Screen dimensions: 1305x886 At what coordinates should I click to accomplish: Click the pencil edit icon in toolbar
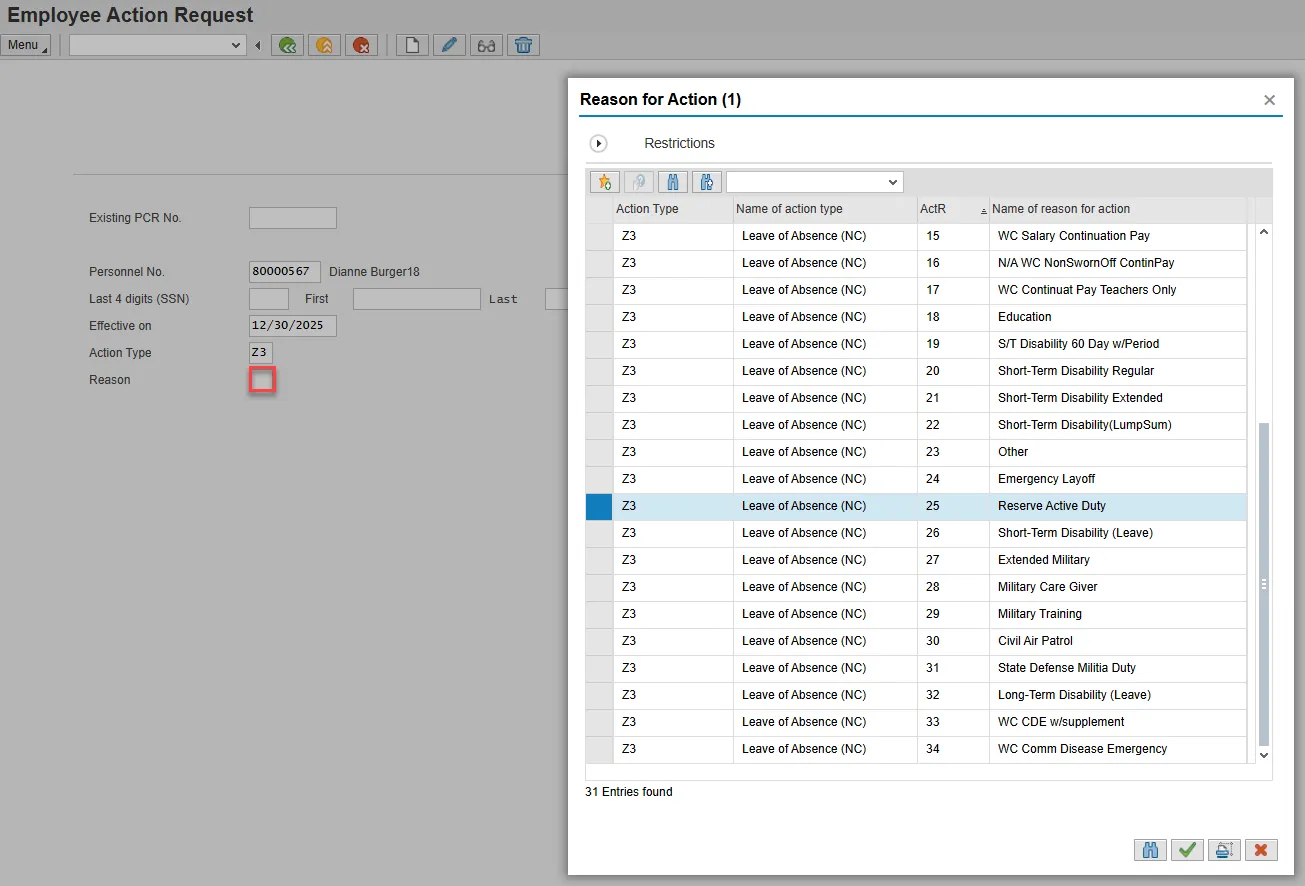(449, 45)
